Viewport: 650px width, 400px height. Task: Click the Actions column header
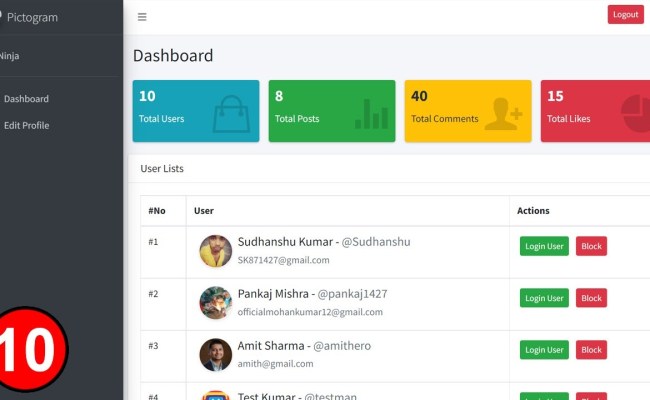[x=533, y=211]
